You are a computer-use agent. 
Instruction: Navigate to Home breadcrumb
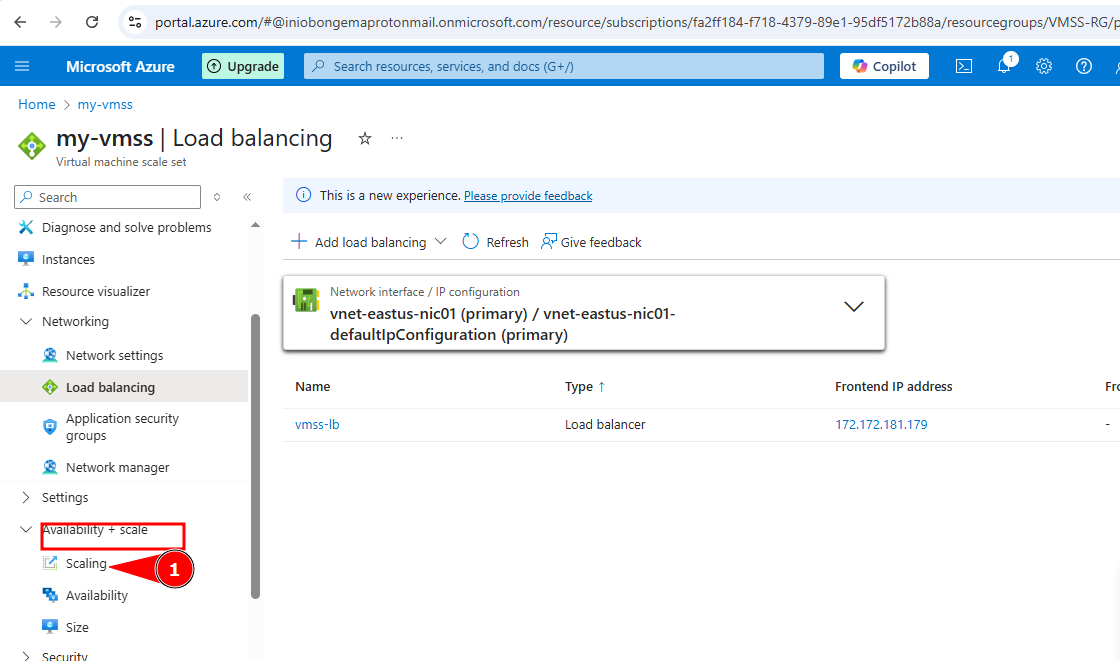click(x=36, y=104)
